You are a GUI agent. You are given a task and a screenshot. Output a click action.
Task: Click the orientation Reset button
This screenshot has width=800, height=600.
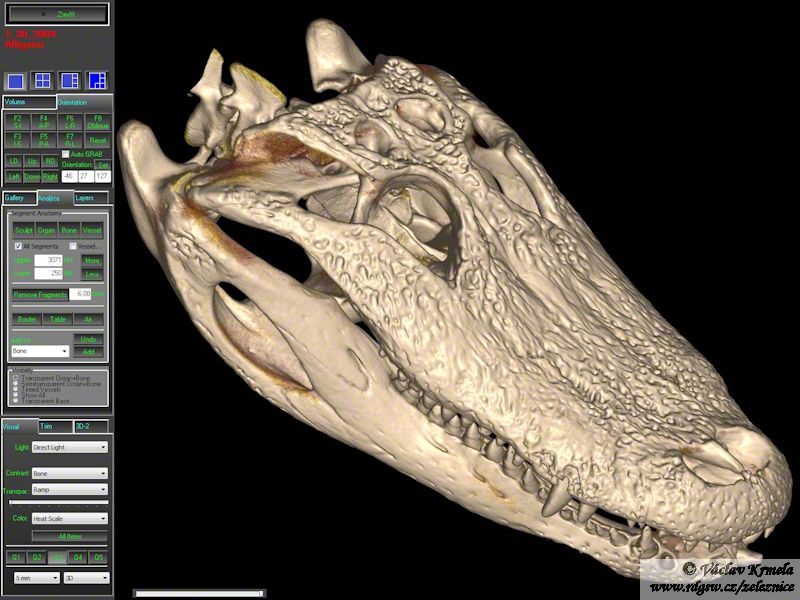point(97,140)
